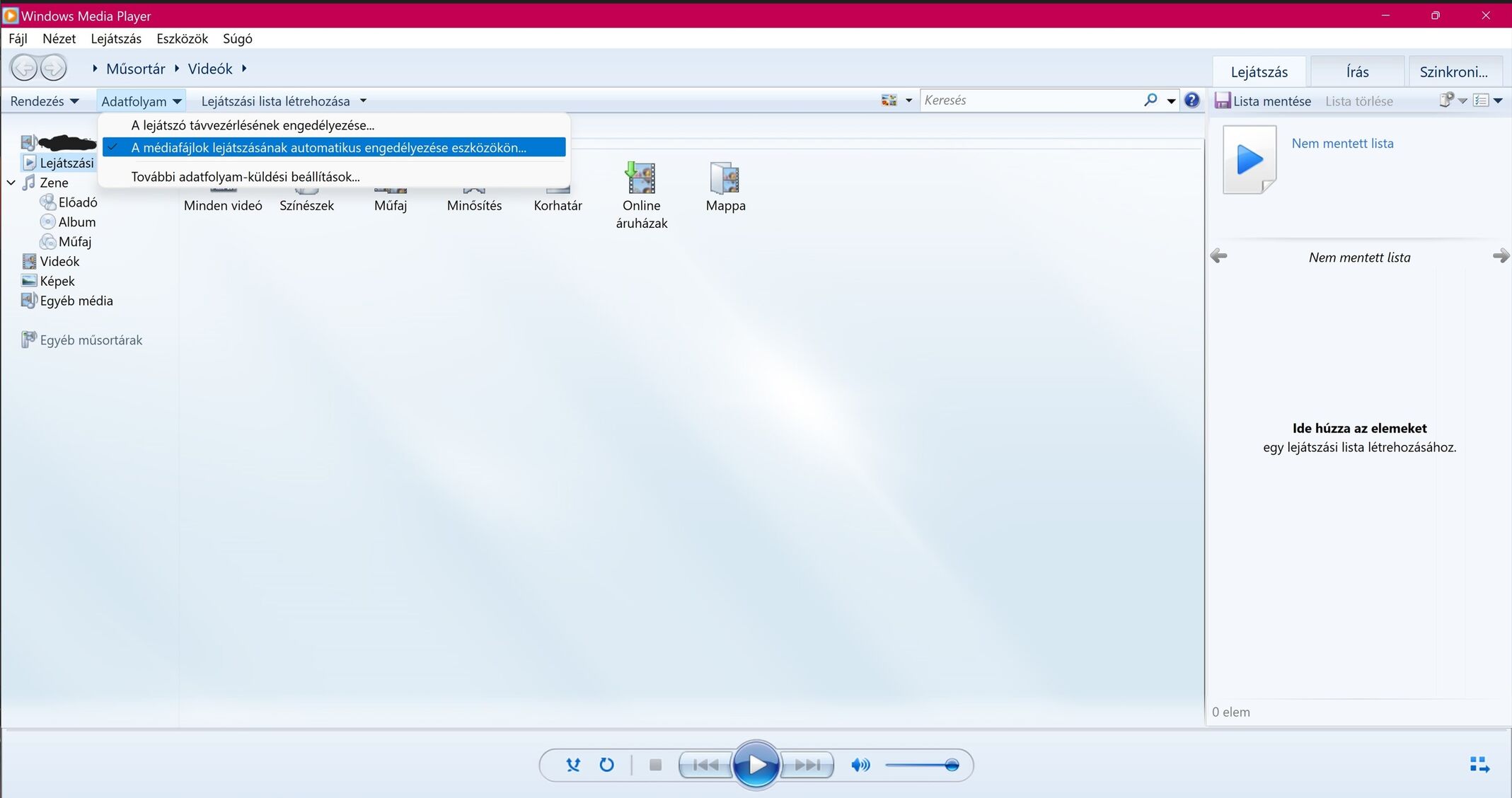Switch to the Lejátszás tab
Viewport: 1512px width, 798px height.
[1259, 71]
